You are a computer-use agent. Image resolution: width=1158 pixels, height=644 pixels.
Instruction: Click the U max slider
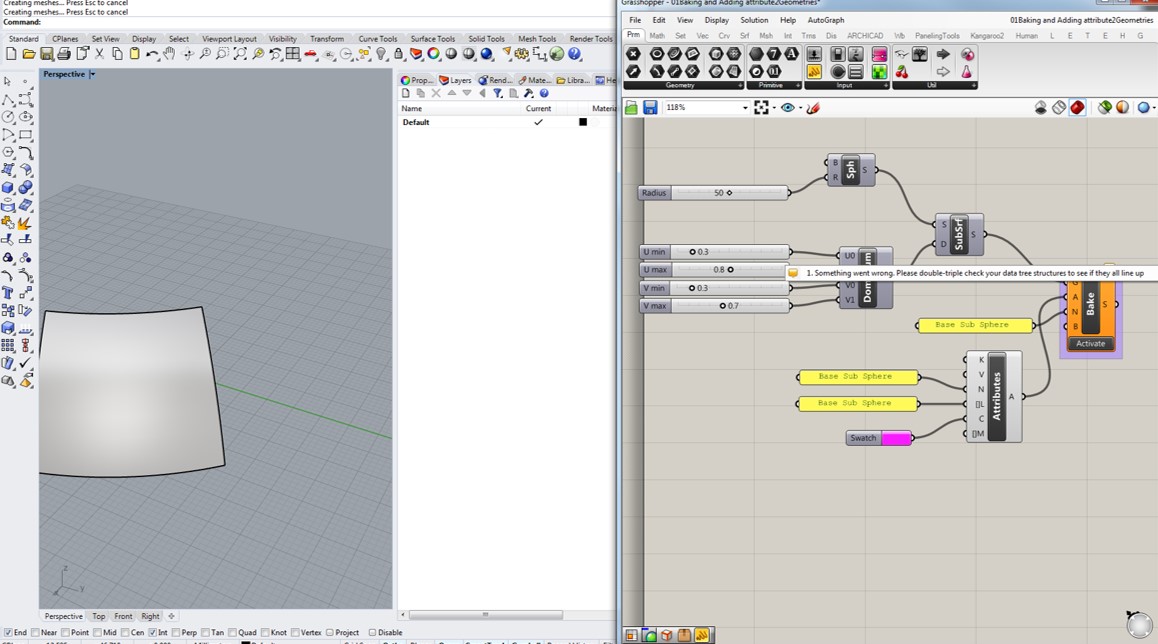[x=715, y=270]
